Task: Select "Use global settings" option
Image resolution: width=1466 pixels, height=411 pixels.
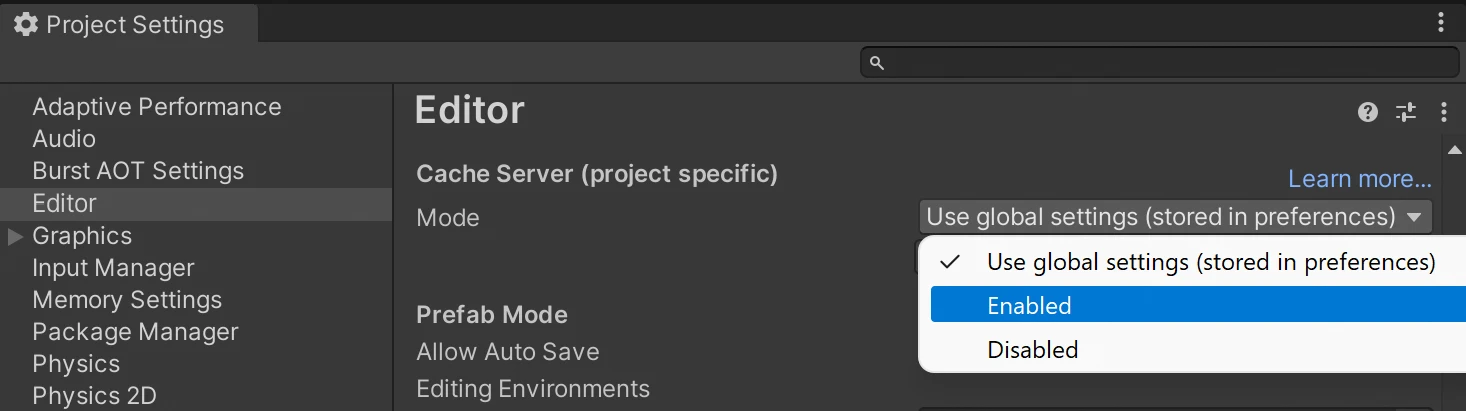Action: pos(1210,262)
